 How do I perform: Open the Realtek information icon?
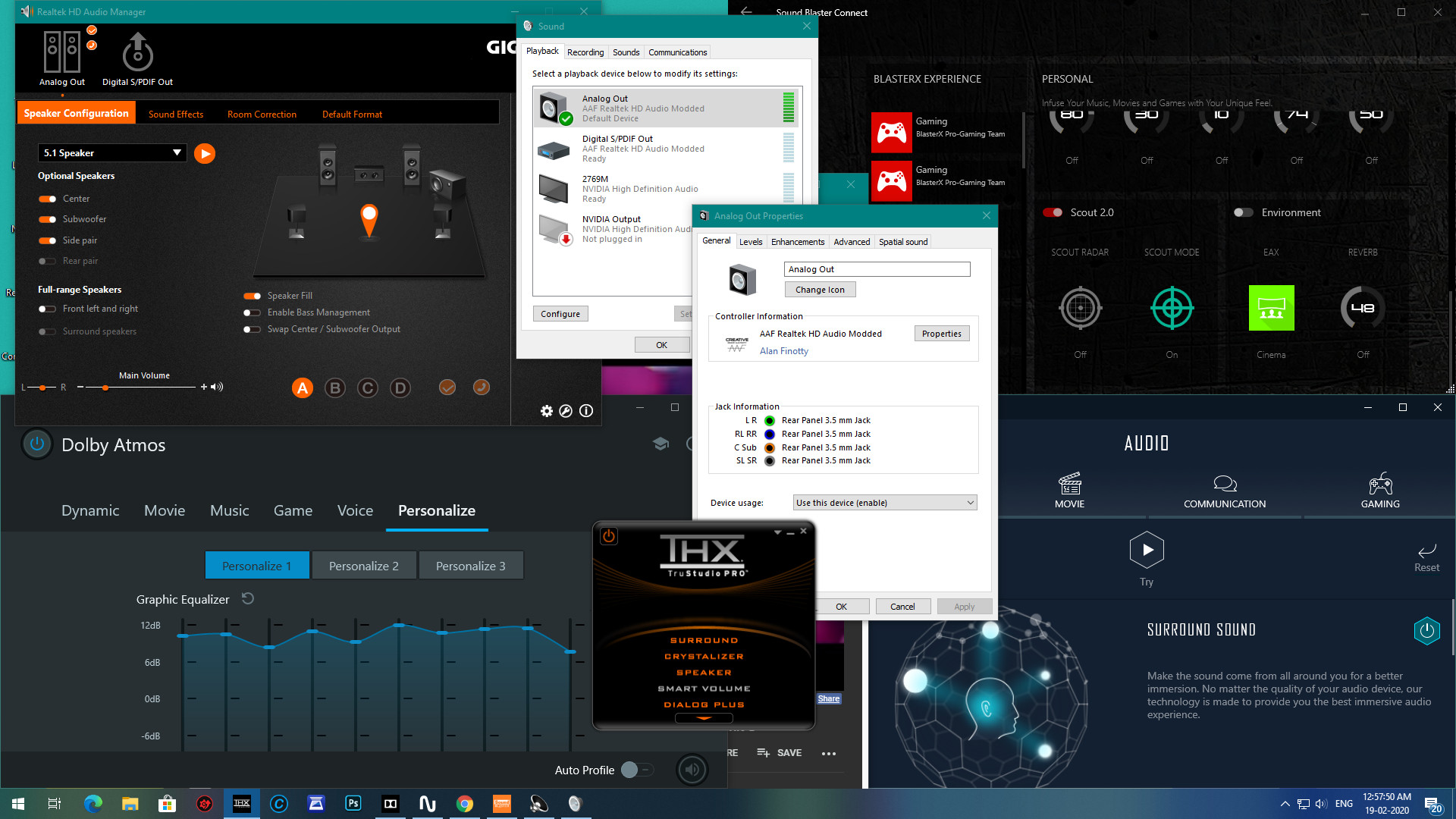pyautogui.click(x=586, y=411)
